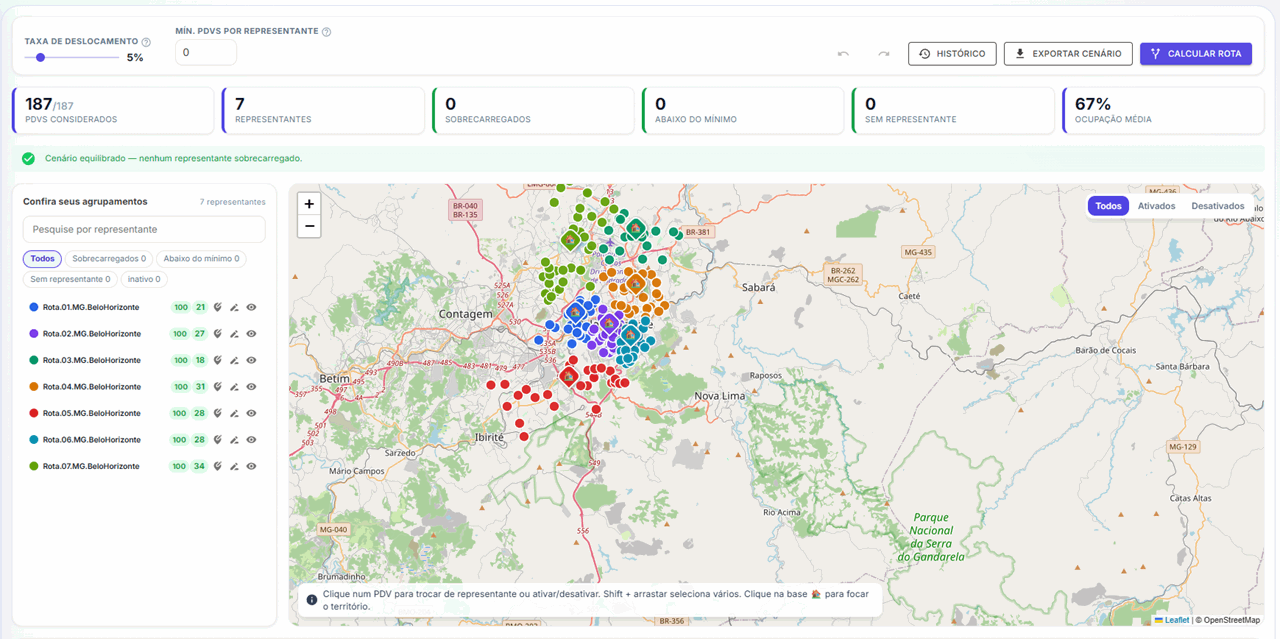Click the red base house marker on map
Screen dimensions: 1280x639
tap(568, 377)
